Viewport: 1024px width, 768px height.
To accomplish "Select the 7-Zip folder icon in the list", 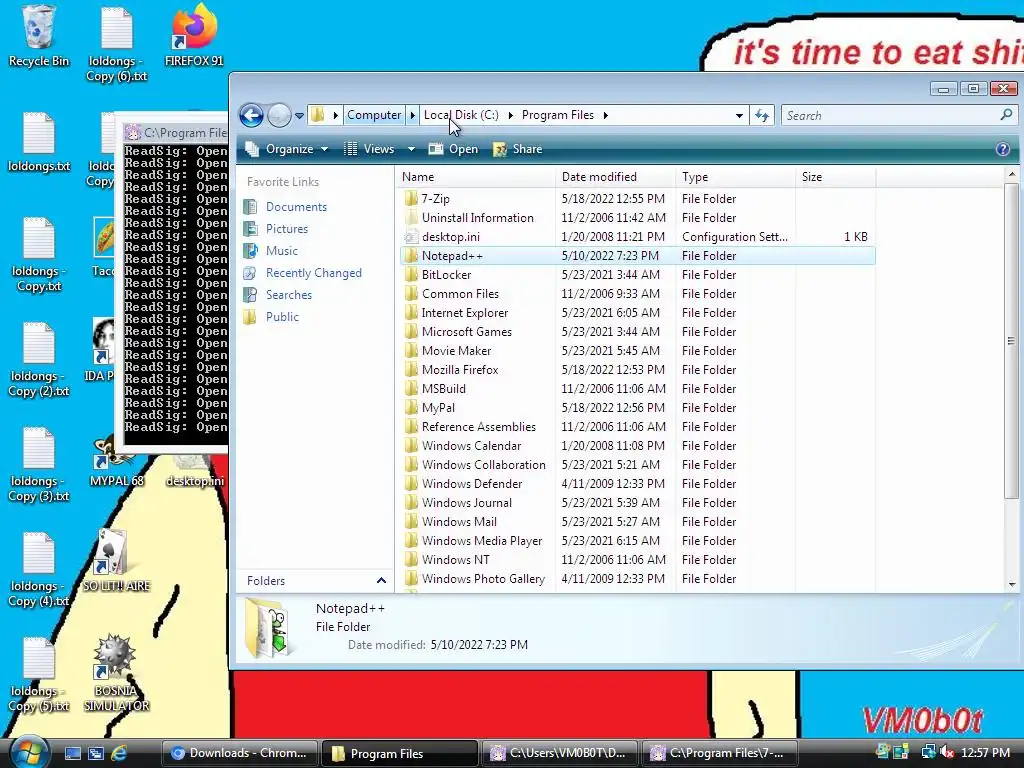I will pos(411,199).
